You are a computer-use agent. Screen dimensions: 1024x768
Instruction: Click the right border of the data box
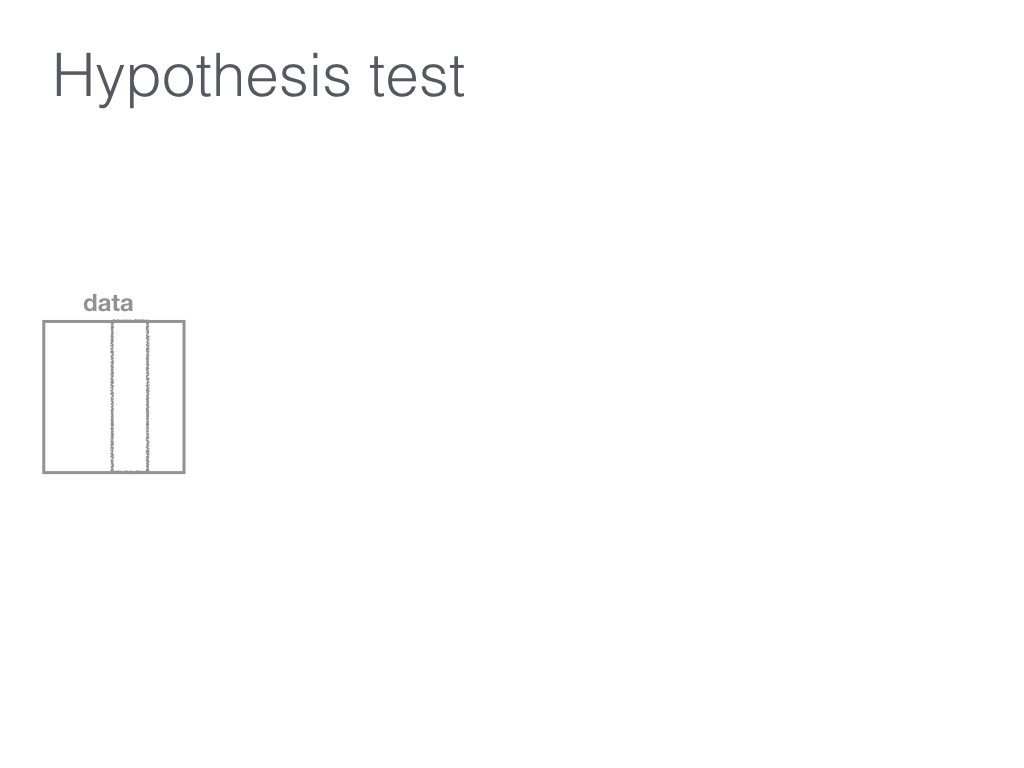(x=184, y=396)
